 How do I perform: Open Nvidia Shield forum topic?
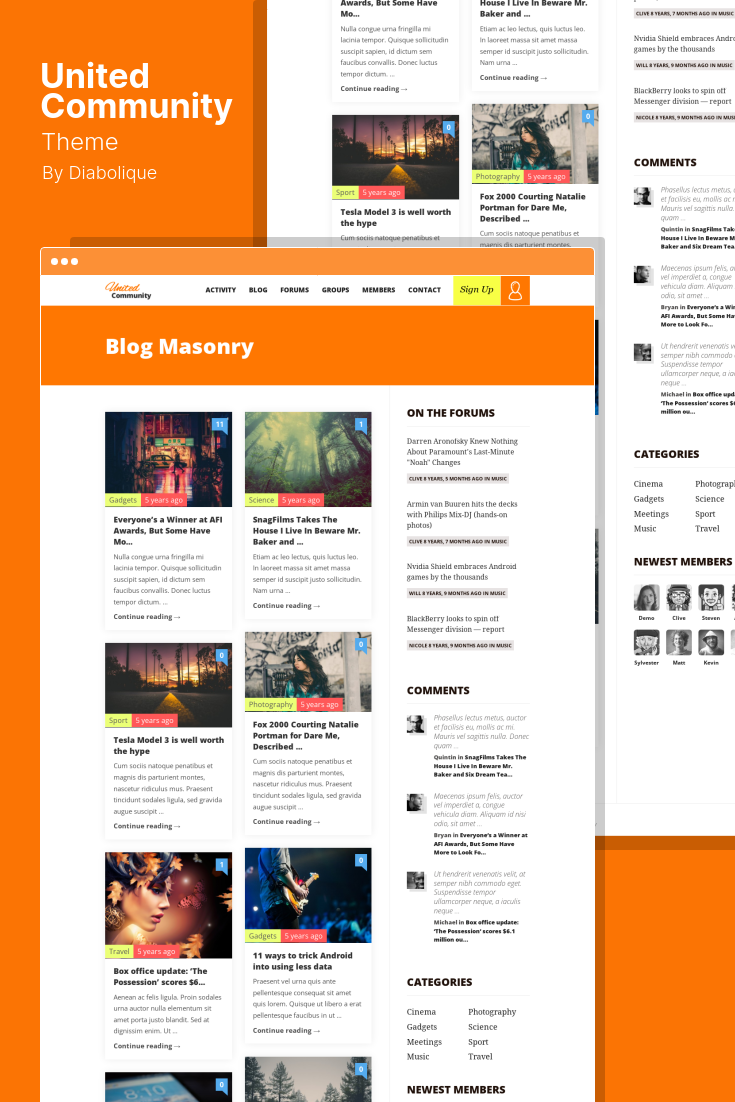point(462,571)
